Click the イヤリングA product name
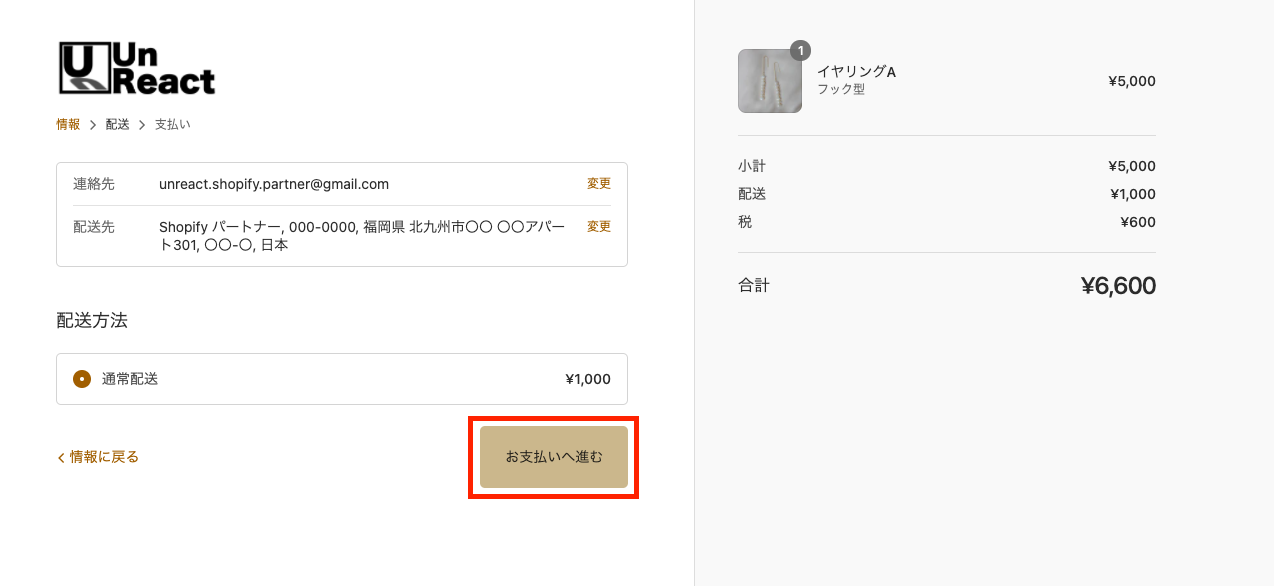 (x=856, y=72)
